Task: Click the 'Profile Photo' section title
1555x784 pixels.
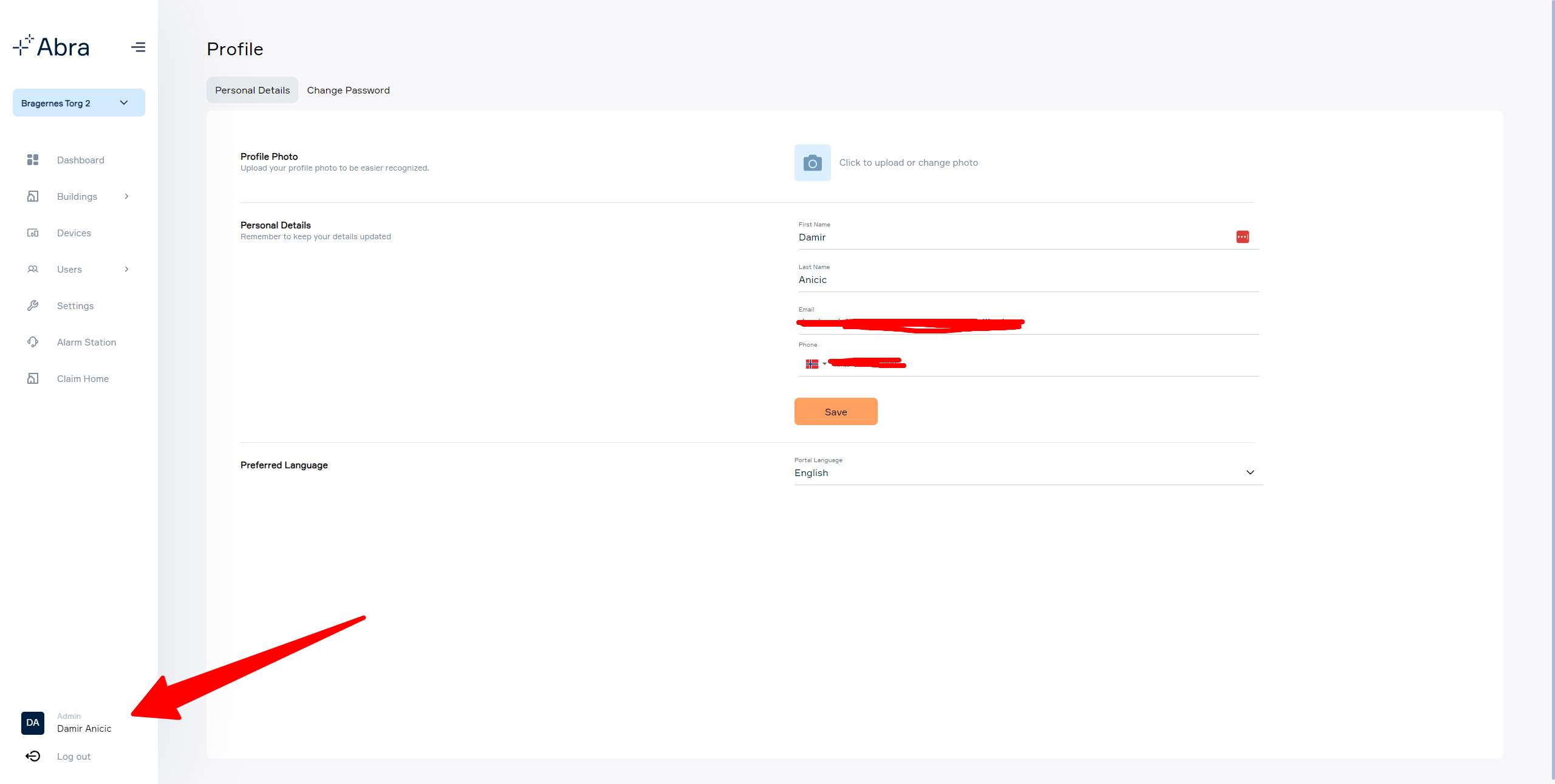Action: 269,156
